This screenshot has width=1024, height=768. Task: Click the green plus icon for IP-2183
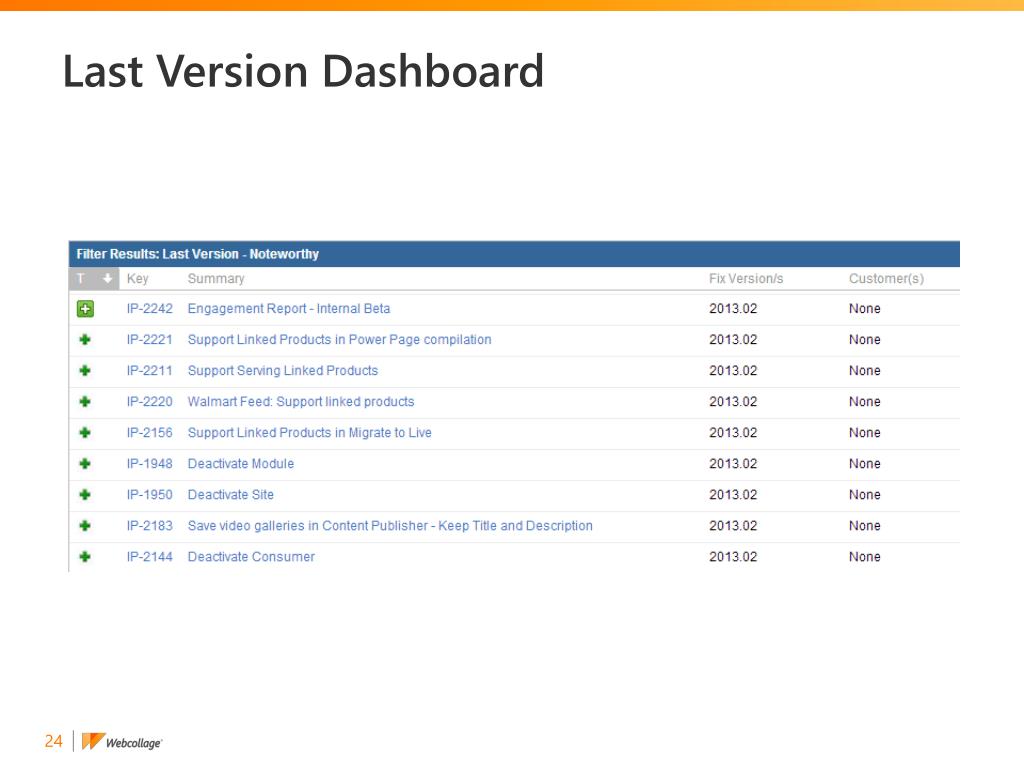85,526
